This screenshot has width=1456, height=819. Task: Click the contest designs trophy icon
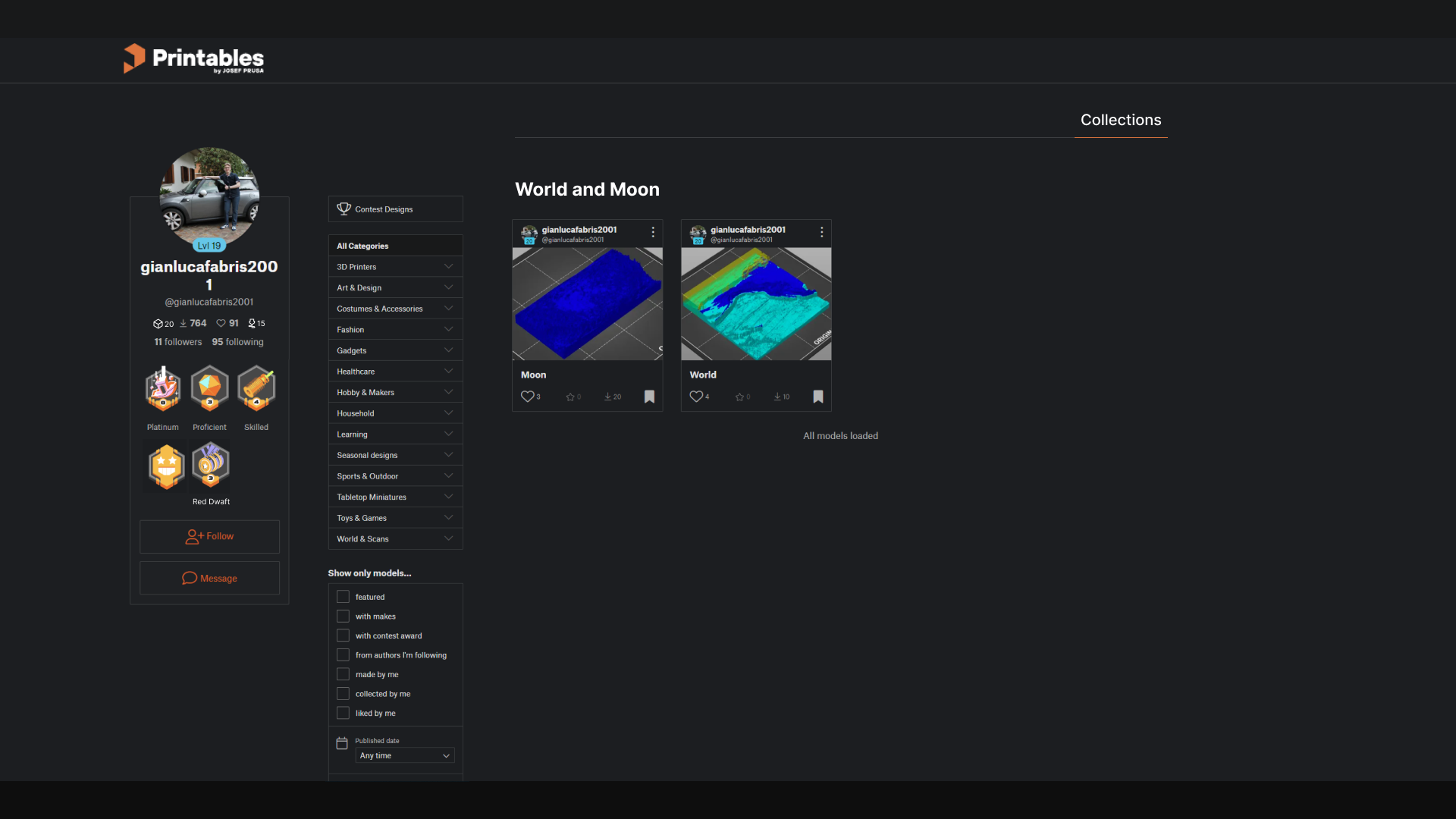[x=344, y=208]
